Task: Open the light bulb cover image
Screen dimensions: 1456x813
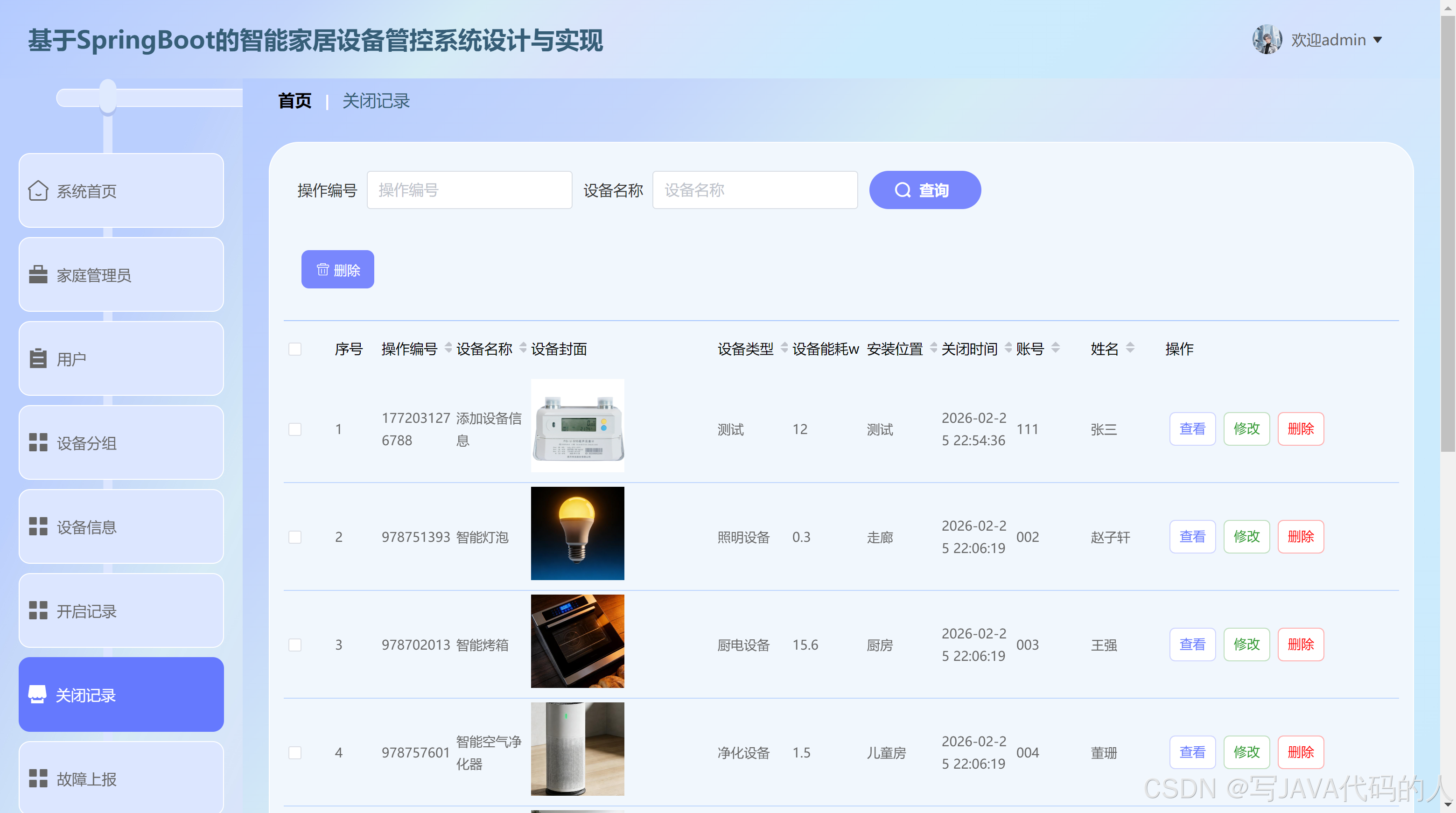Action: point(577,533)
